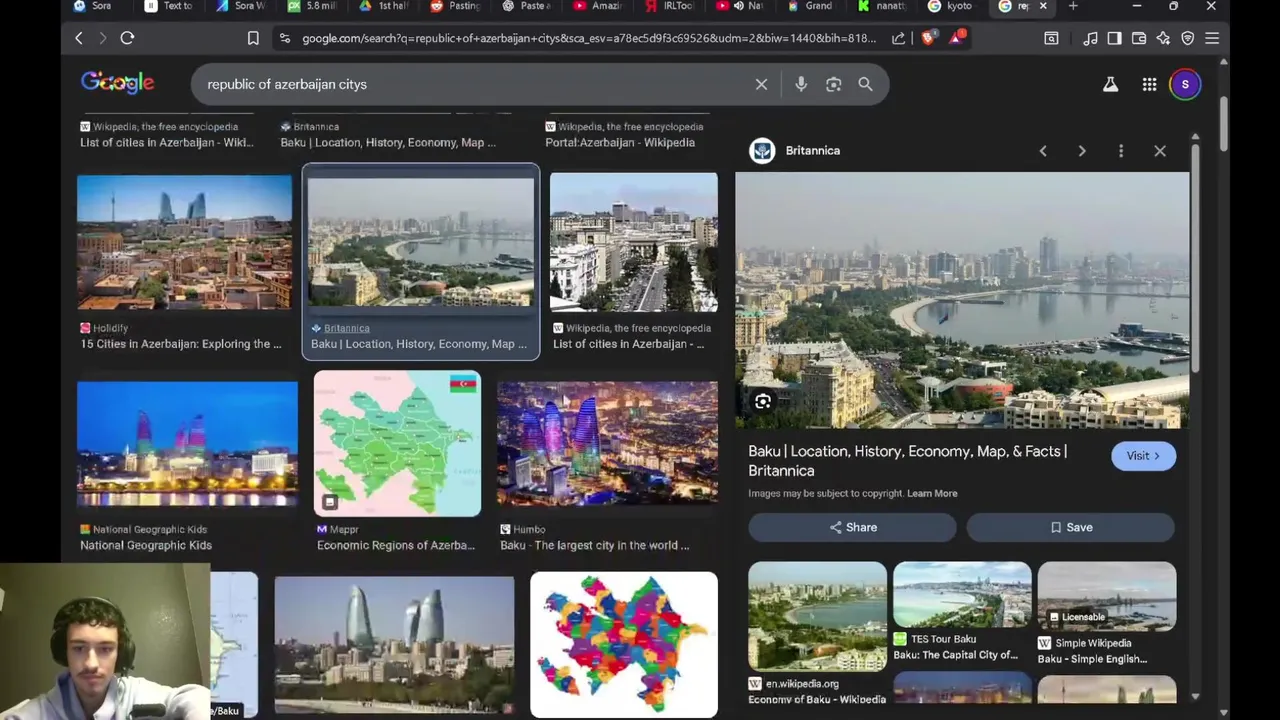Open National Geographic Kids night skyline thumbnail
This screenshot has height=720, width=1280.
(187, 444)
